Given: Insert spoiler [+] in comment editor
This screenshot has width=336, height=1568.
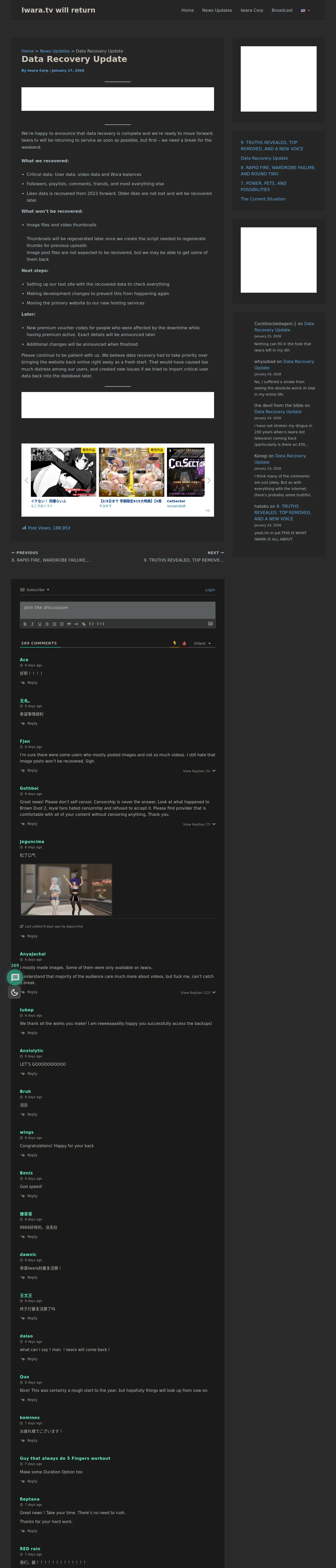Looking at the screenshot, I should [x=101, y=624].
